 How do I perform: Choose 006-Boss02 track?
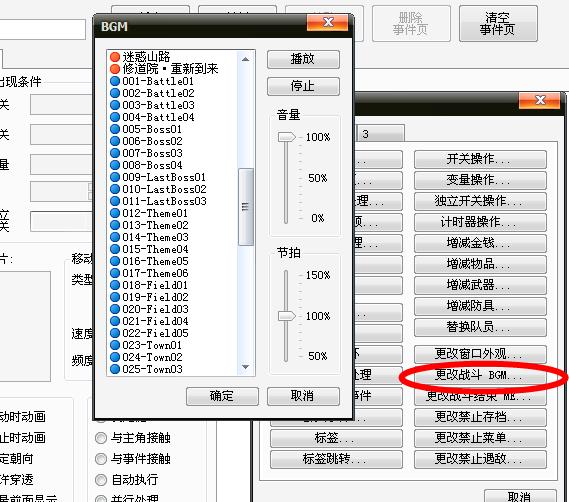tap(146, 140)
